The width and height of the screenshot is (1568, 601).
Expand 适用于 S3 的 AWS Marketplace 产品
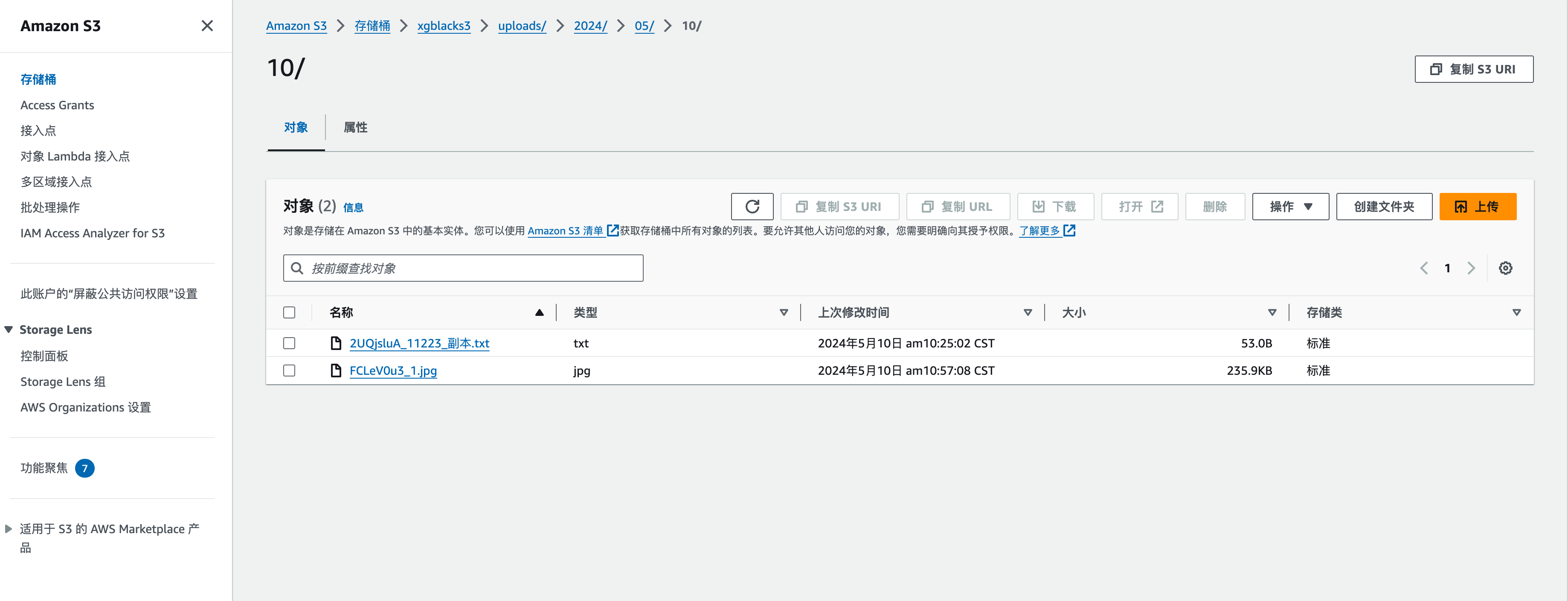(9, 528)
